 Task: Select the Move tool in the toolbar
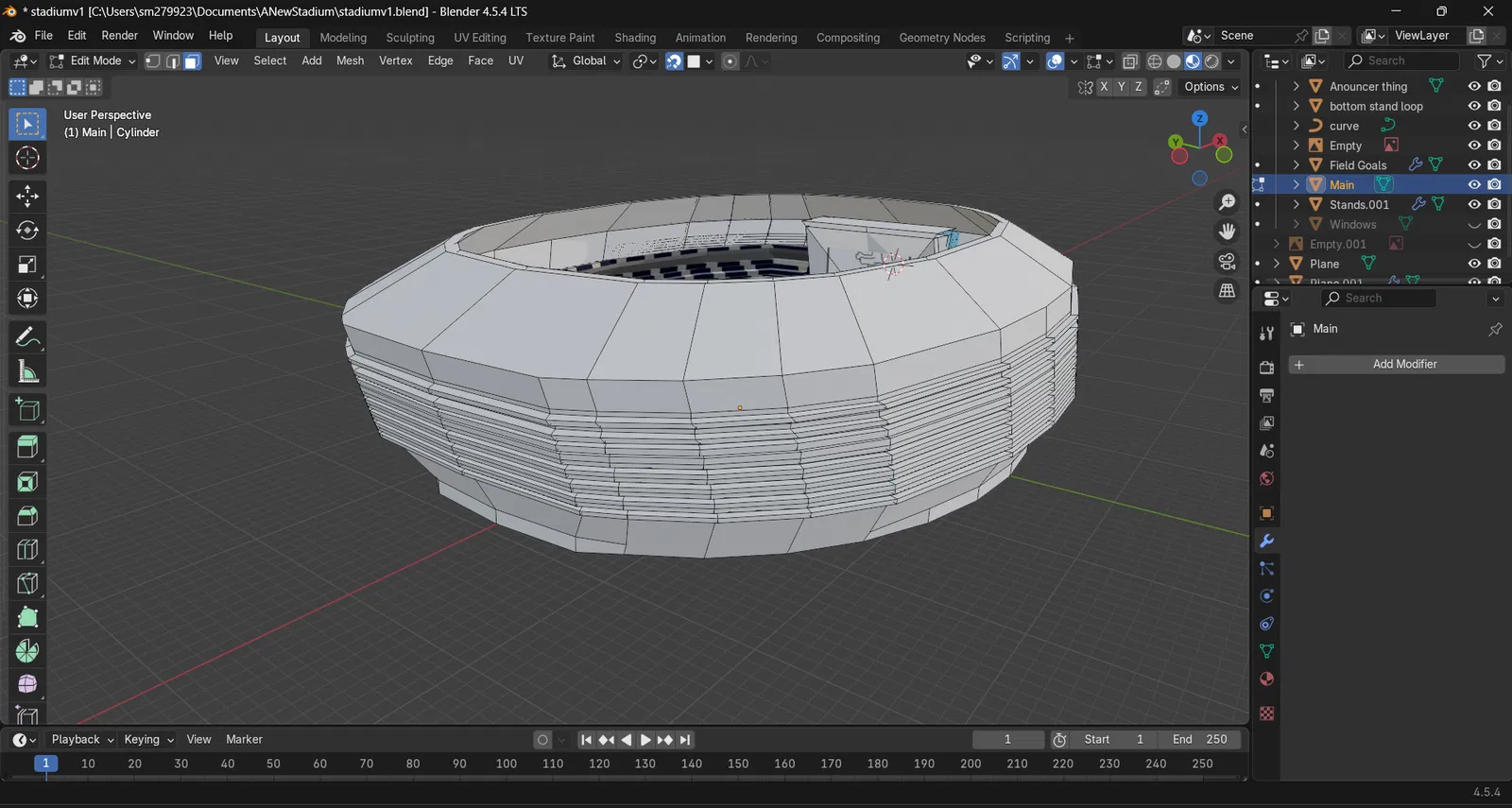[x=27, y=196]
